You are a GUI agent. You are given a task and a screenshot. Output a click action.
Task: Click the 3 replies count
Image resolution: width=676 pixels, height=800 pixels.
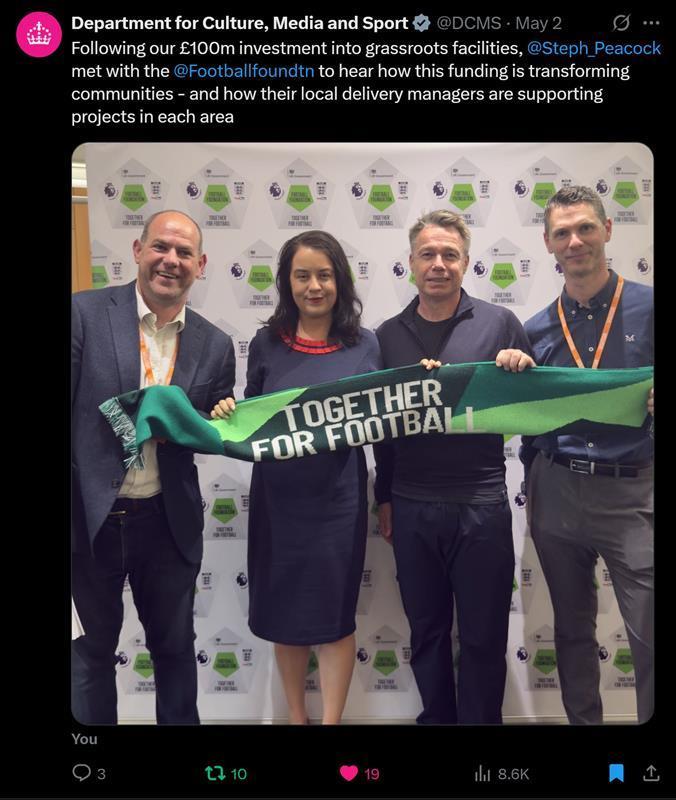[x=101, y=774]
